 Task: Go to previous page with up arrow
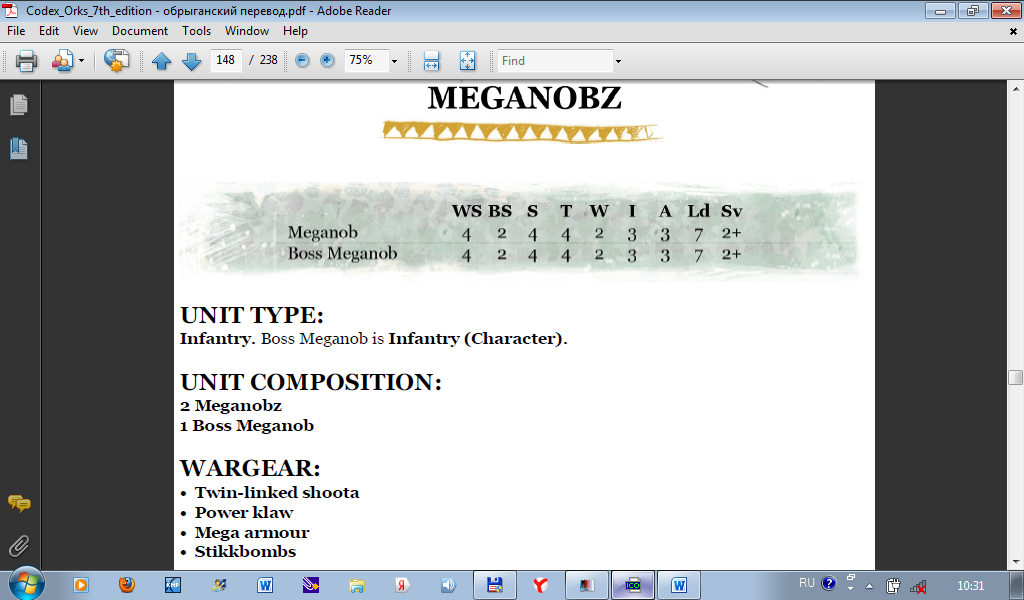point(161,61)
